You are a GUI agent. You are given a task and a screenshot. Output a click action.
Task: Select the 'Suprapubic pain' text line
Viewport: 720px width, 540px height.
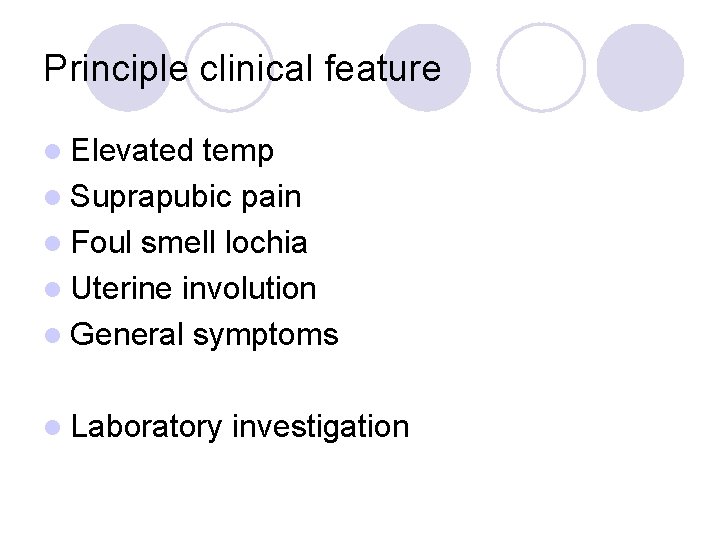click(x=186, y=197)
